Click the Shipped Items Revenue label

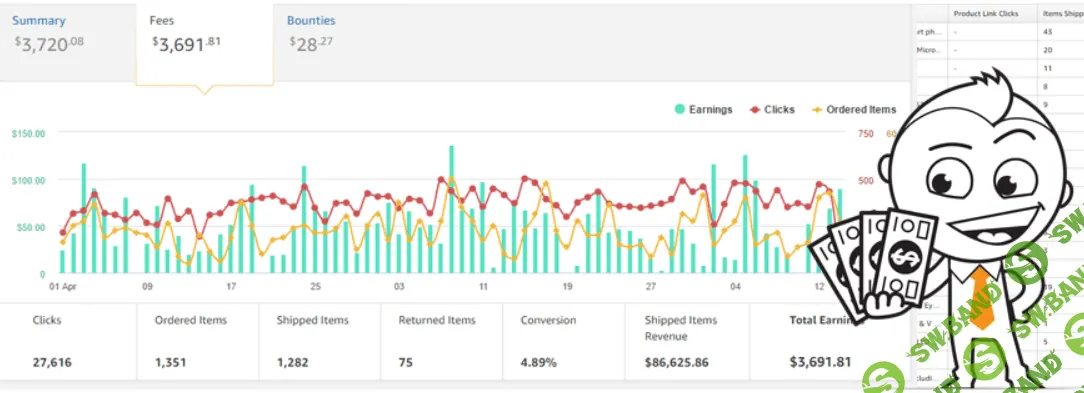click(681, 329)
